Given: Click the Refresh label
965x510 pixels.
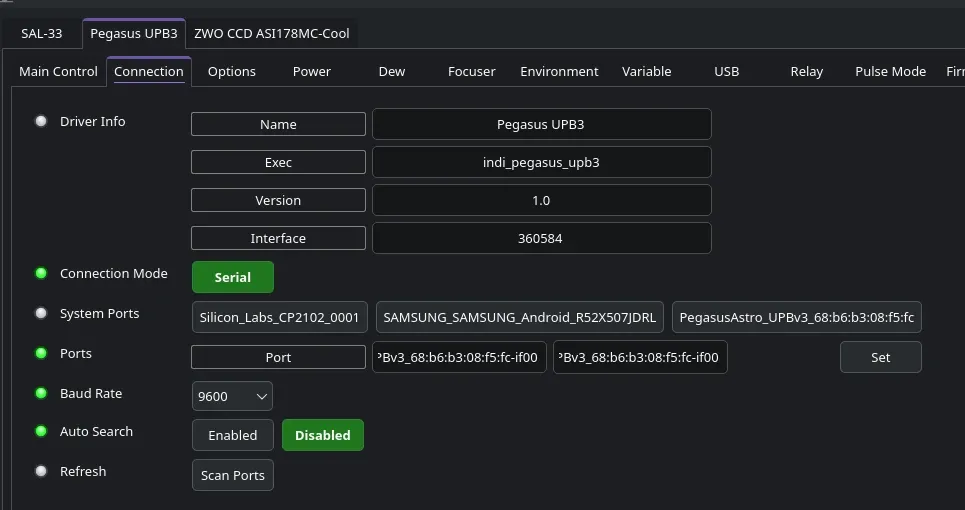Looking at the screenshot, I should 82,471.
